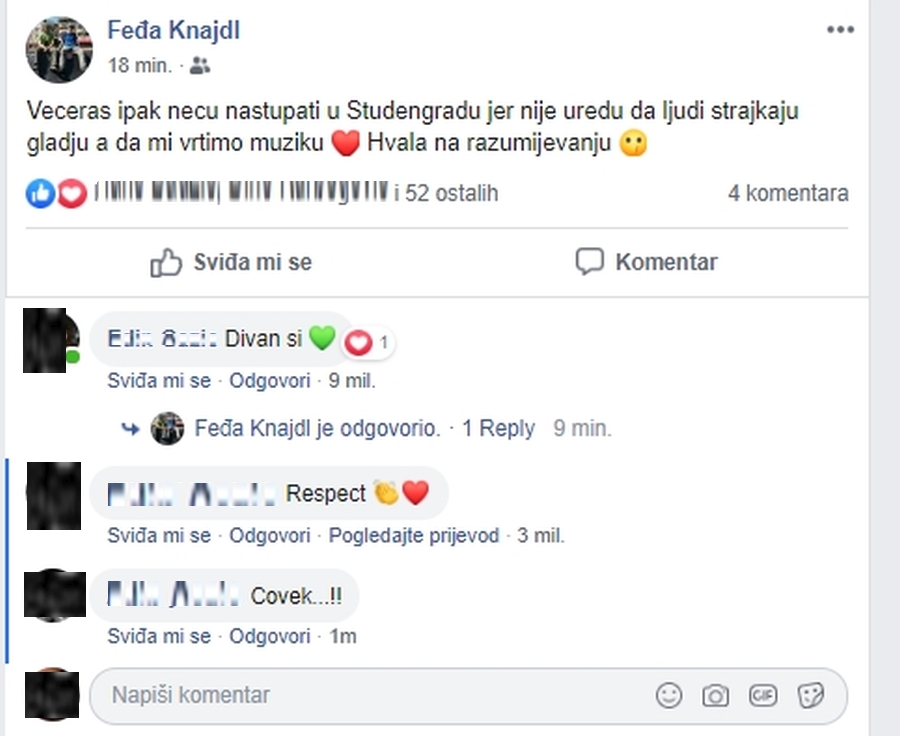Like the Divan si comment
The image size is (900, 736).
click(159, 381)
